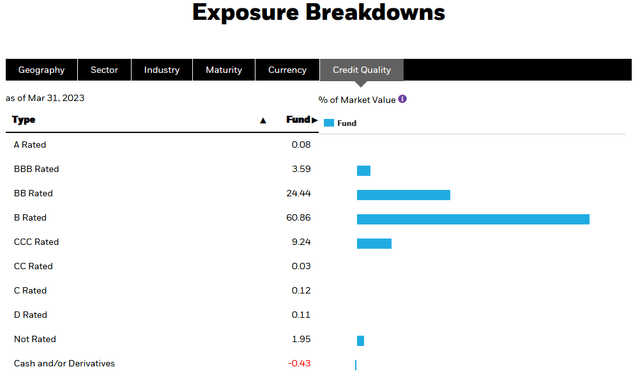The image size is (640, 376).
Task: Select the Cash and/or Derivatives row
Action: (162, 363)
